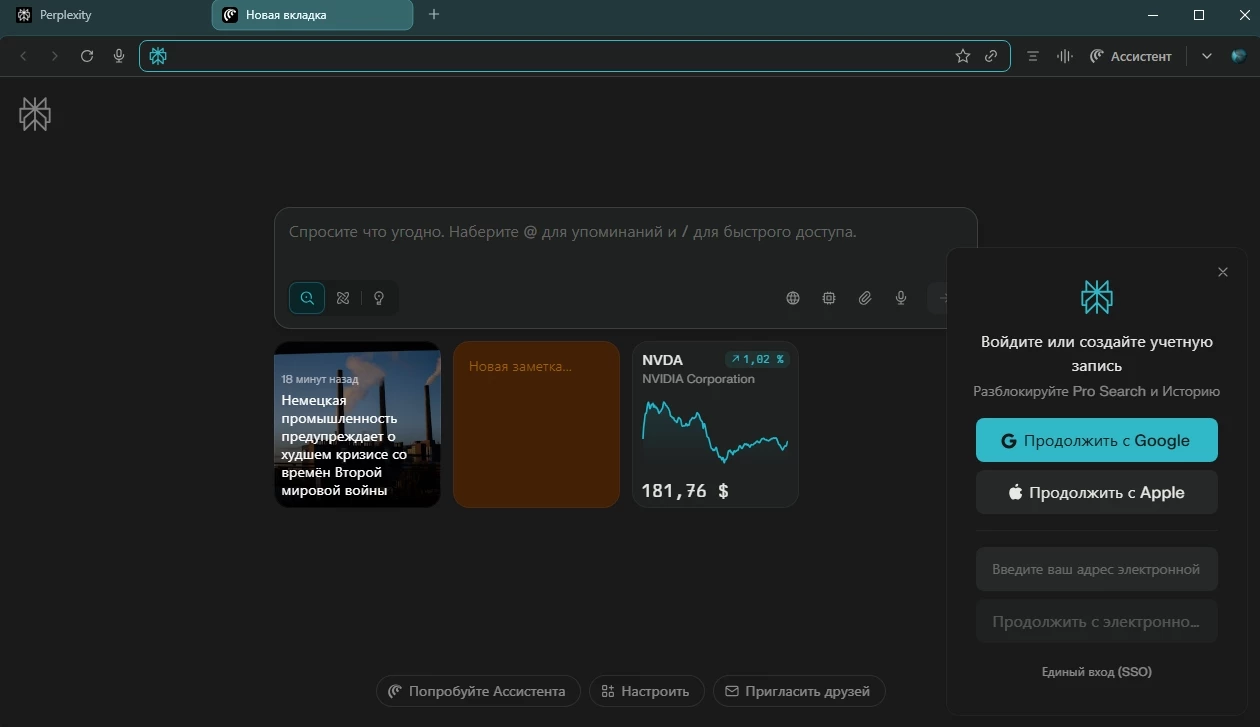Image resolution: width=1260 pixels, height=727 pixels.
Task: Click the microphone icon in search box
Action: click(x=901, y=298)
